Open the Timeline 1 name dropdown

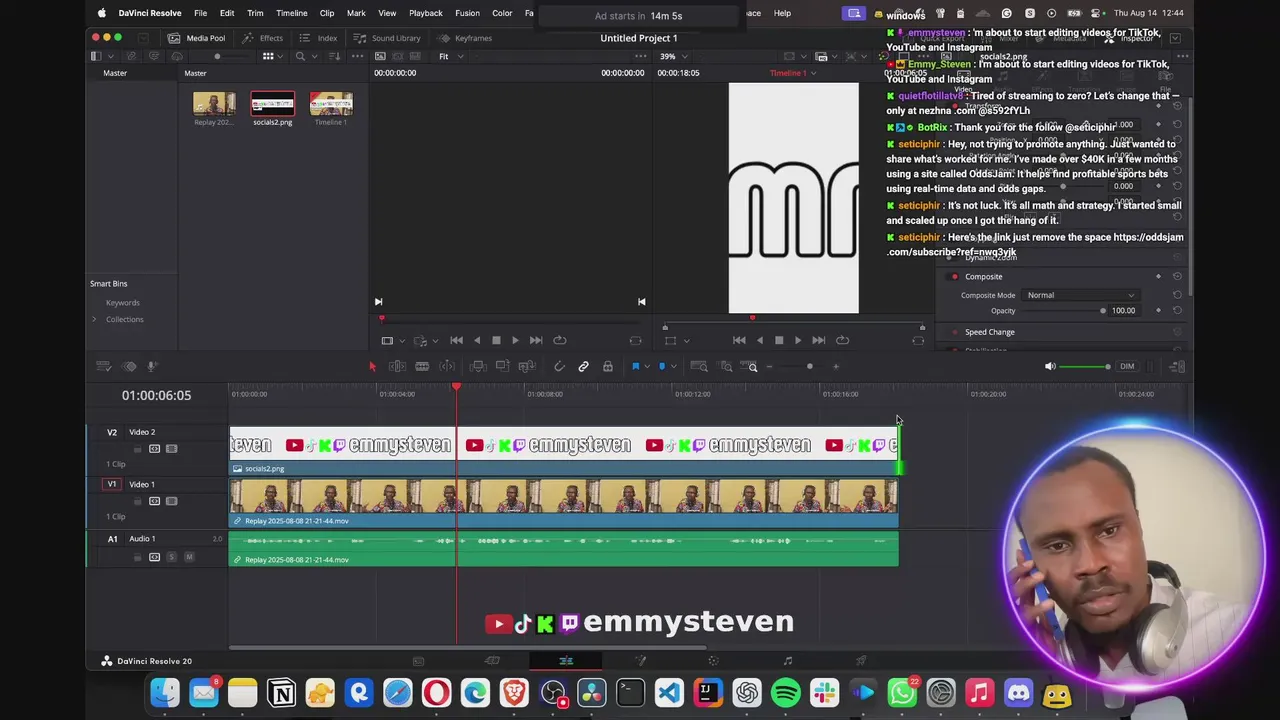point(792,73)
